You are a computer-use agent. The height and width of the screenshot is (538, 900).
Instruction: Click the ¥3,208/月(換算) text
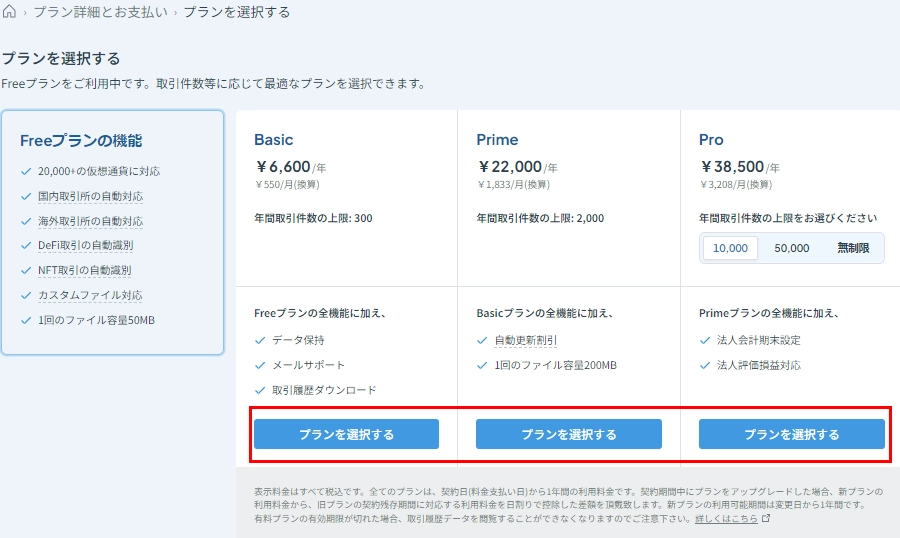(735, 184)
